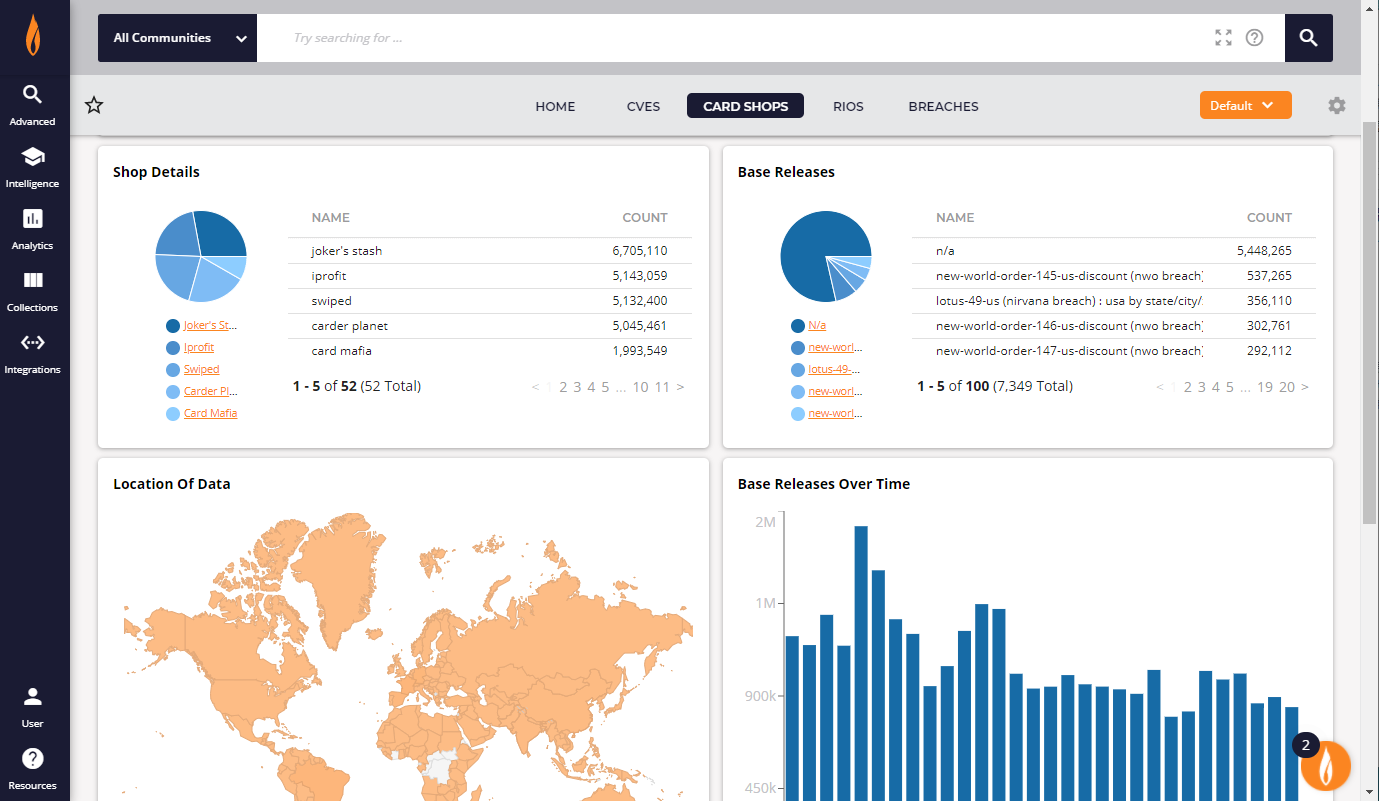Open the Intelligence section
The width and height of the screenshot is (1379, 801).
[x=32, y=166]
